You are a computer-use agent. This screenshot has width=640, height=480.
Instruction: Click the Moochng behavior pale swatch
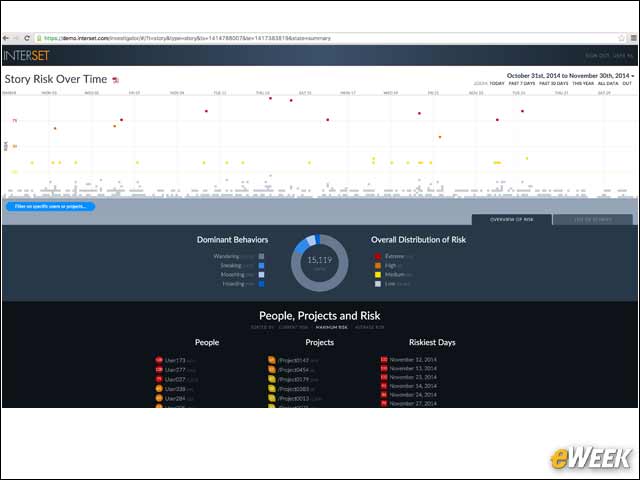(x=261, y=275)
